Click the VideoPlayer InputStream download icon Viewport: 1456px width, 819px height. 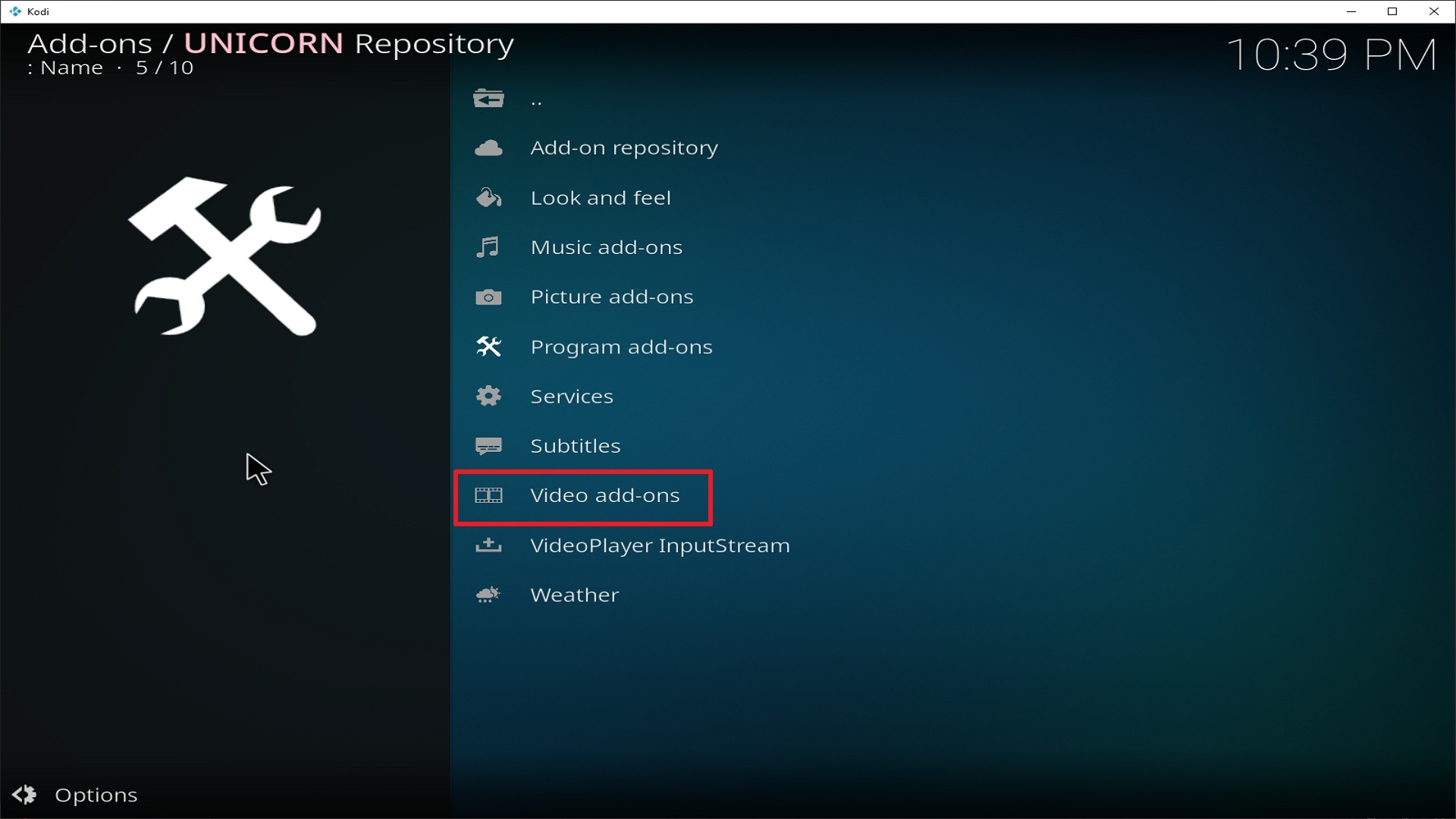(x=488, y=545)
